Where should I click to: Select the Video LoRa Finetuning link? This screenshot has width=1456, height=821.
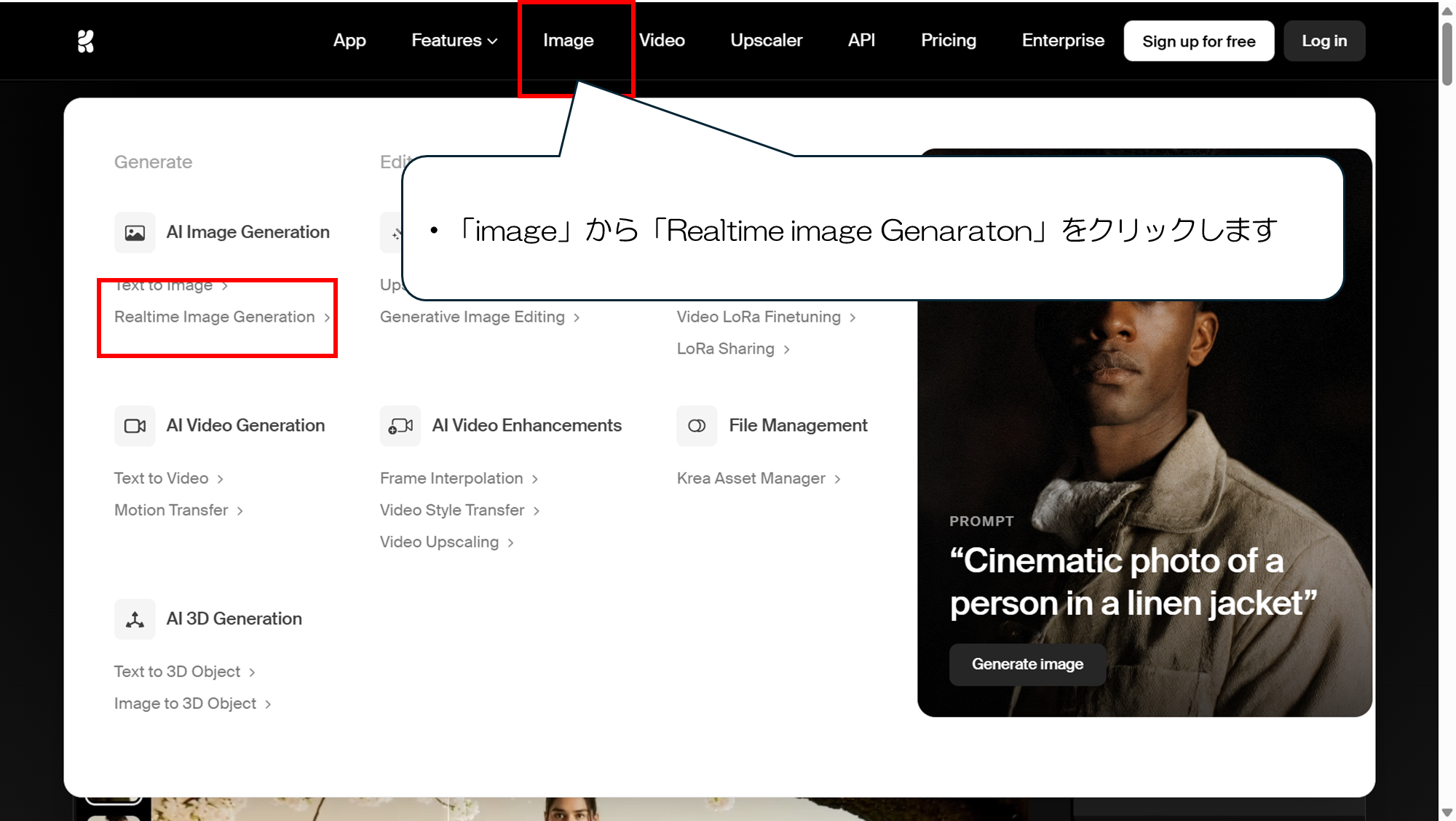pos(759,317)
